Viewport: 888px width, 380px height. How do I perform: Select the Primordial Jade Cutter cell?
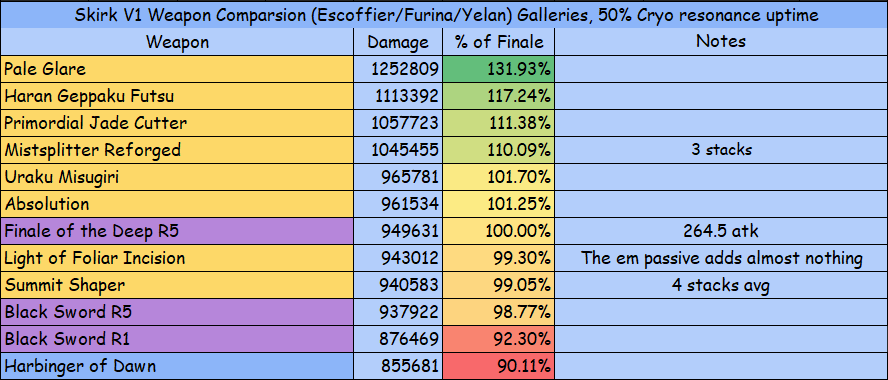click(x=177, y=123)
